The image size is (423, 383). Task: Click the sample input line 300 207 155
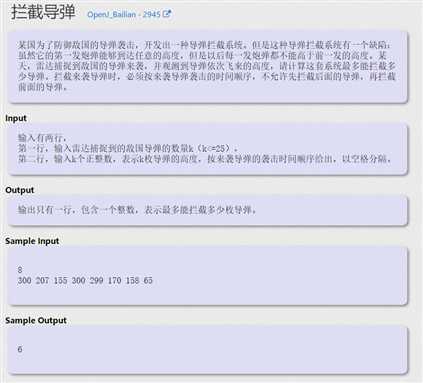(85, 280)
